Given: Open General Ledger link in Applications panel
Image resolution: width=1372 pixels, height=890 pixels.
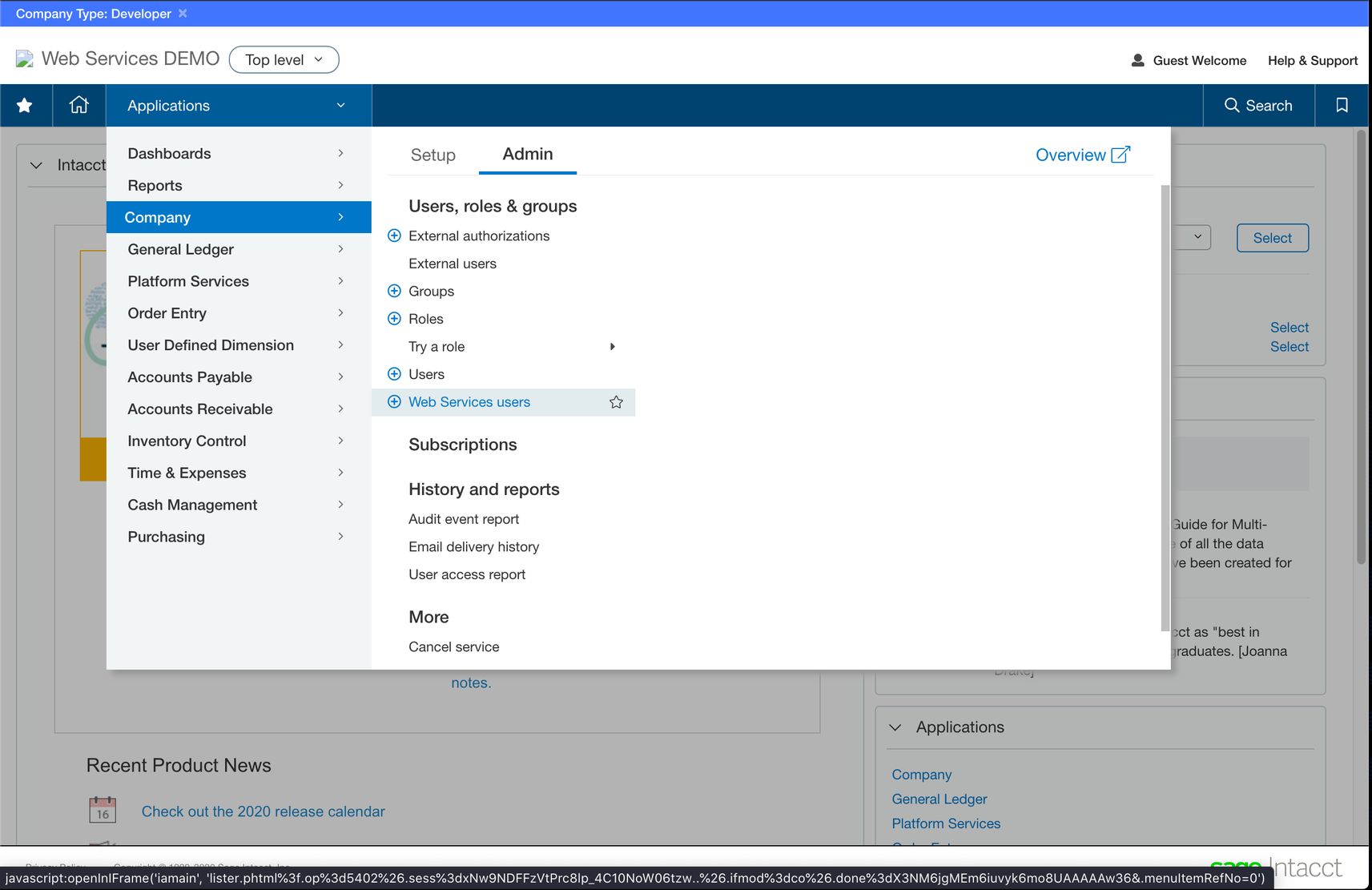Looking at the screenshot, I should pos(939,799).
